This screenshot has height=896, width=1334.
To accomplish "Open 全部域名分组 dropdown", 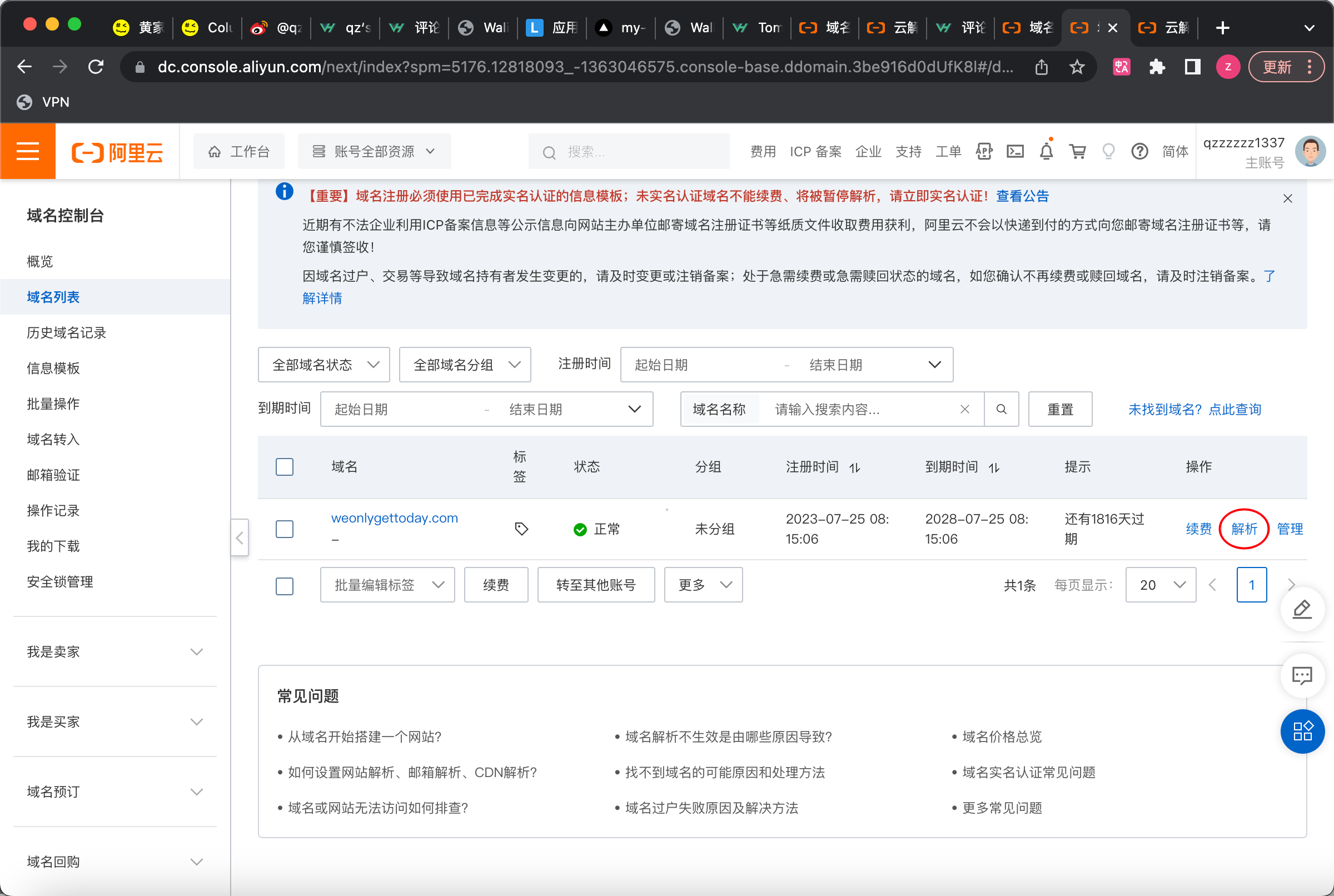I will (x=465, y=365).
